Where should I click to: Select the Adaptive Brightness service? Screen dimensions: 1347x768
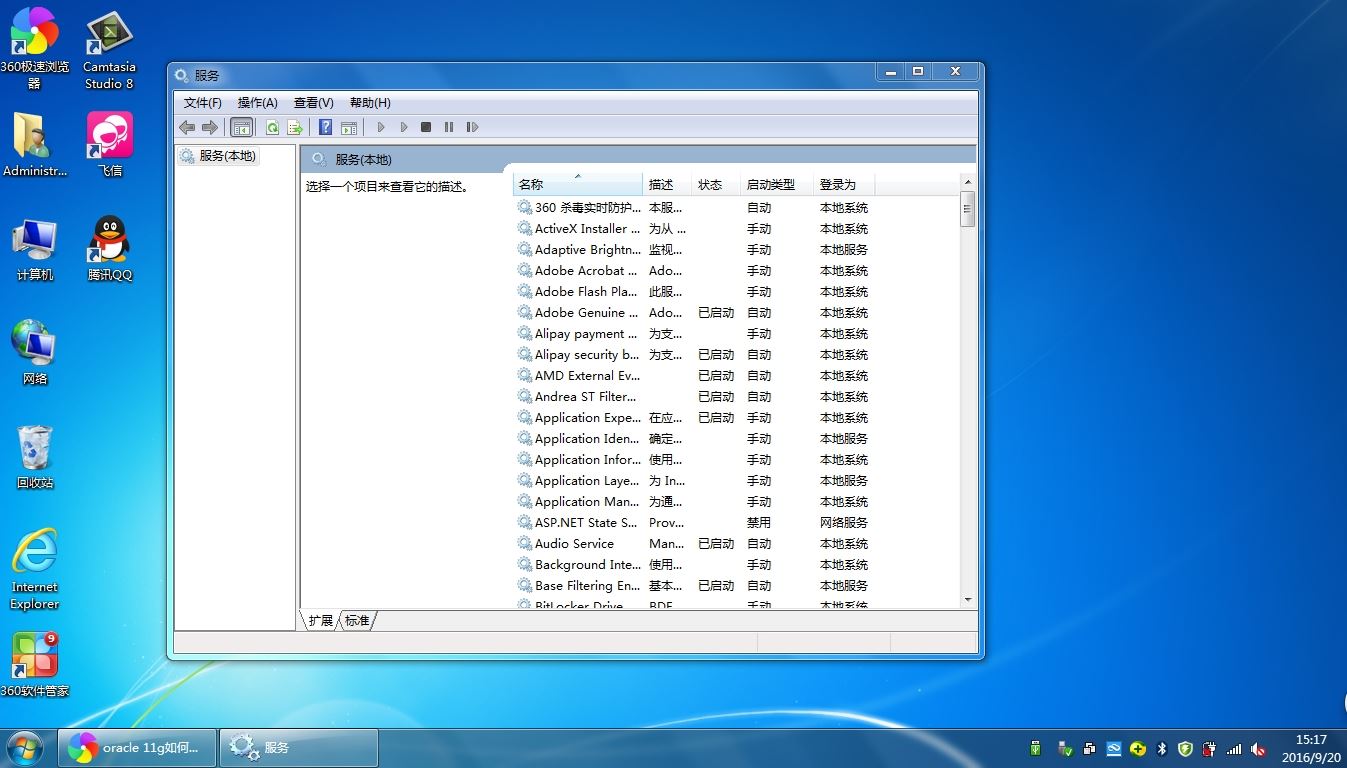[693, 250]
